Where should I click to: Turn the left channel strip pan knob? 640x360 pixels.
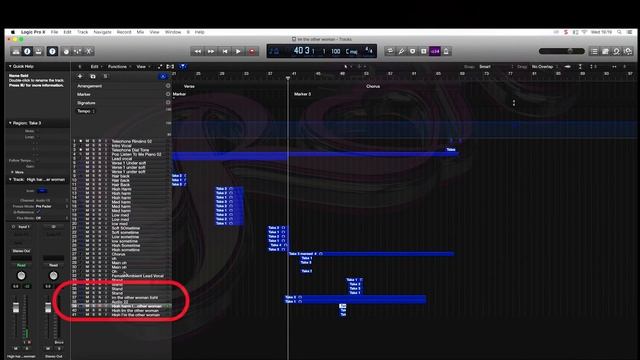(x=21, y=276)
